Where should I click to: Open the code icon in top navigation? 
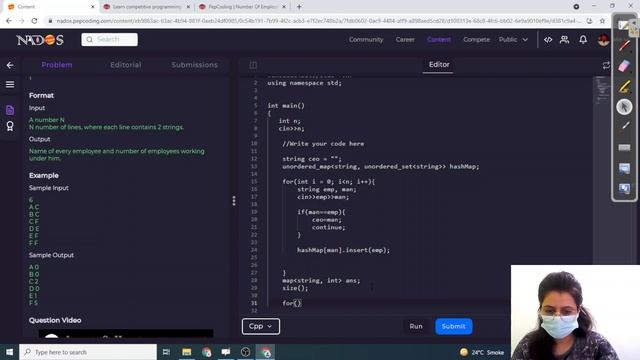(548, 40)
